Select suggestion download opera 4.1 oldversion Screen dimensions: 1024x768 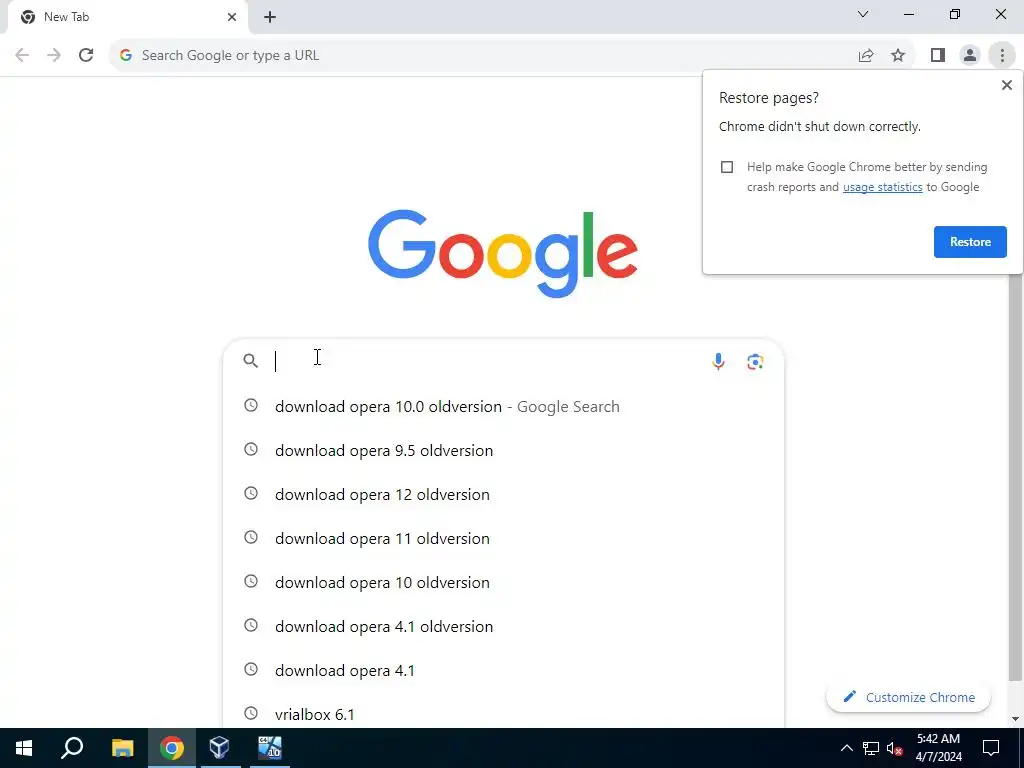pyautogui.click(x=503, y=626)
